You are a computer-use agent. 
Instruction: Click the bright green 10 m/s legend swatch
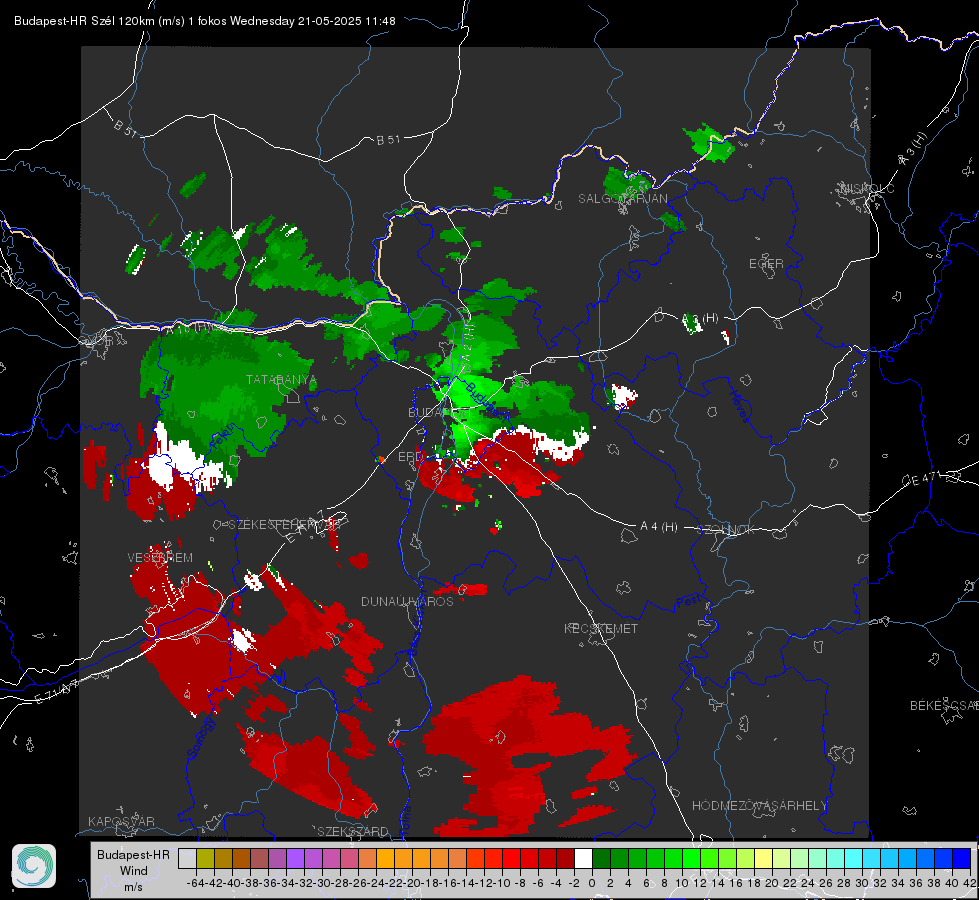pos(691,858)
